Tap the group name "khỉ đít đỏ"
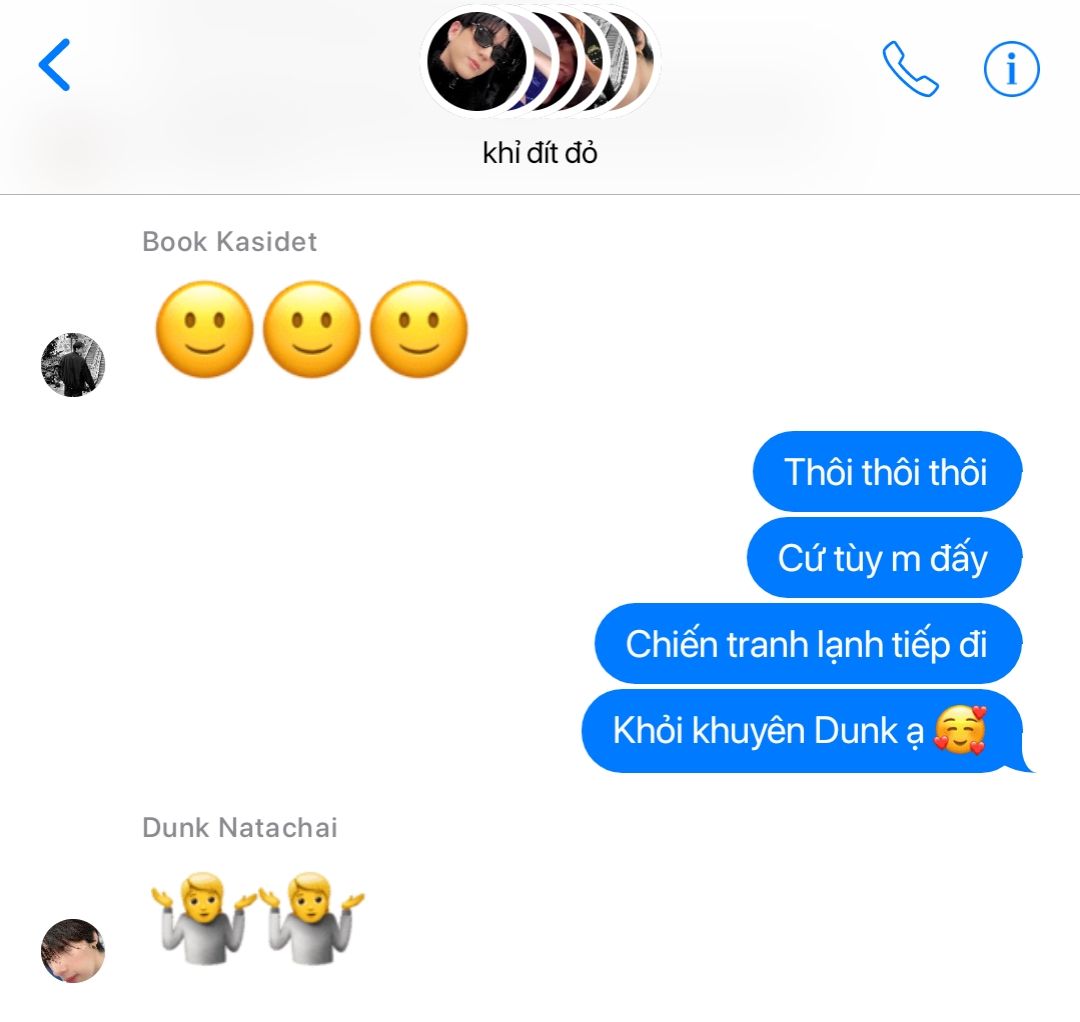 click(540, 153)
